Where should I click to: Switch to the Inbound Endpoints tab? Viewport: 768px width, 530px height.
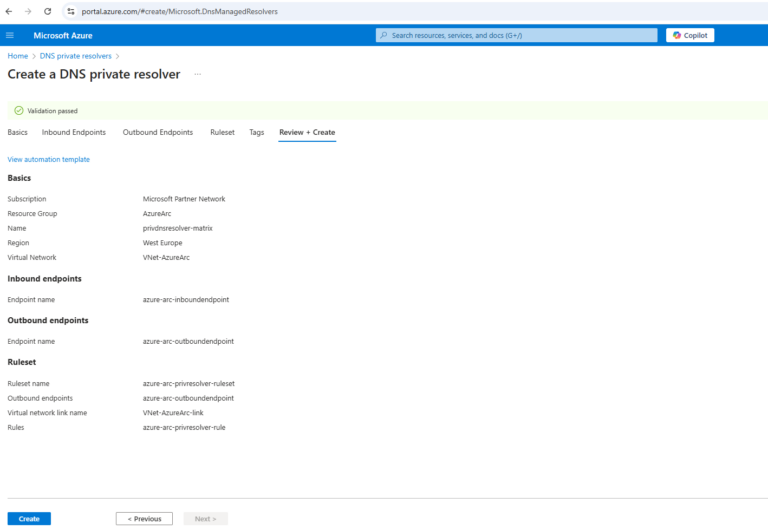(x=73, y=132)
